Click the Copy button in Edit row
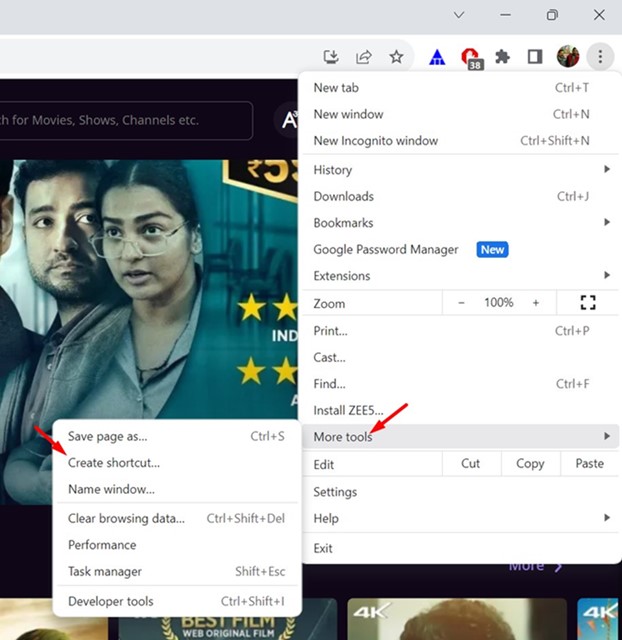 tap(530, 464)
